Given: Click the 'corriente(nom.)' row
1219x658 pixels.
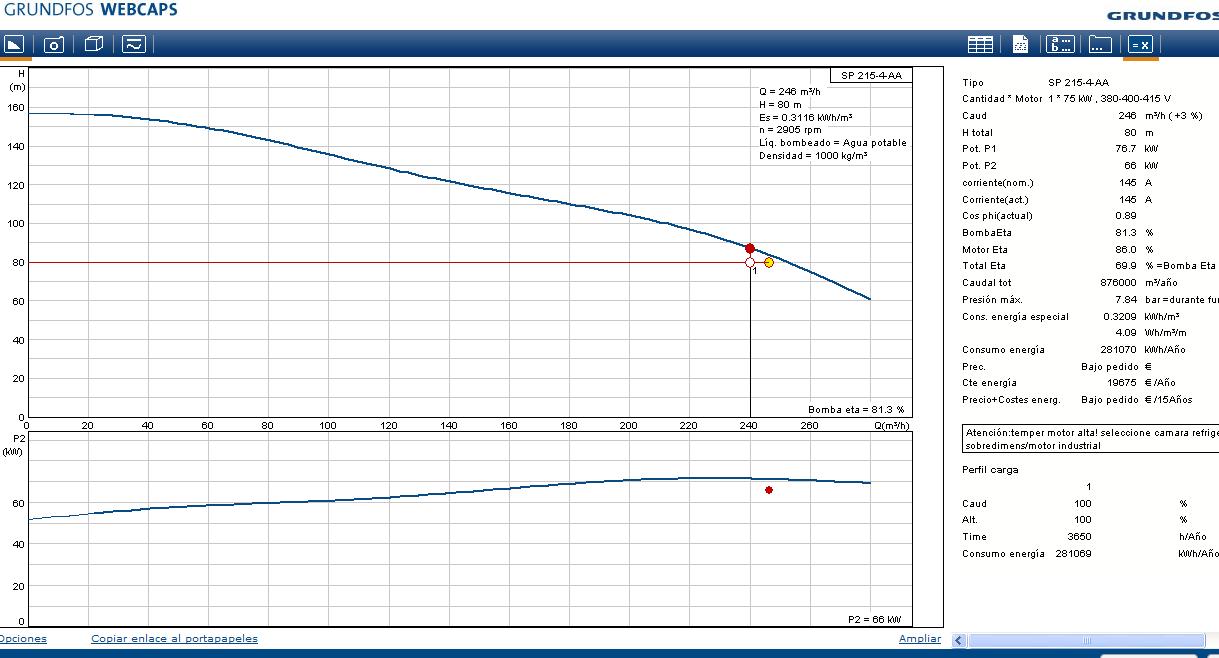Looking at the screenshot, I should tap(1058, 183).
